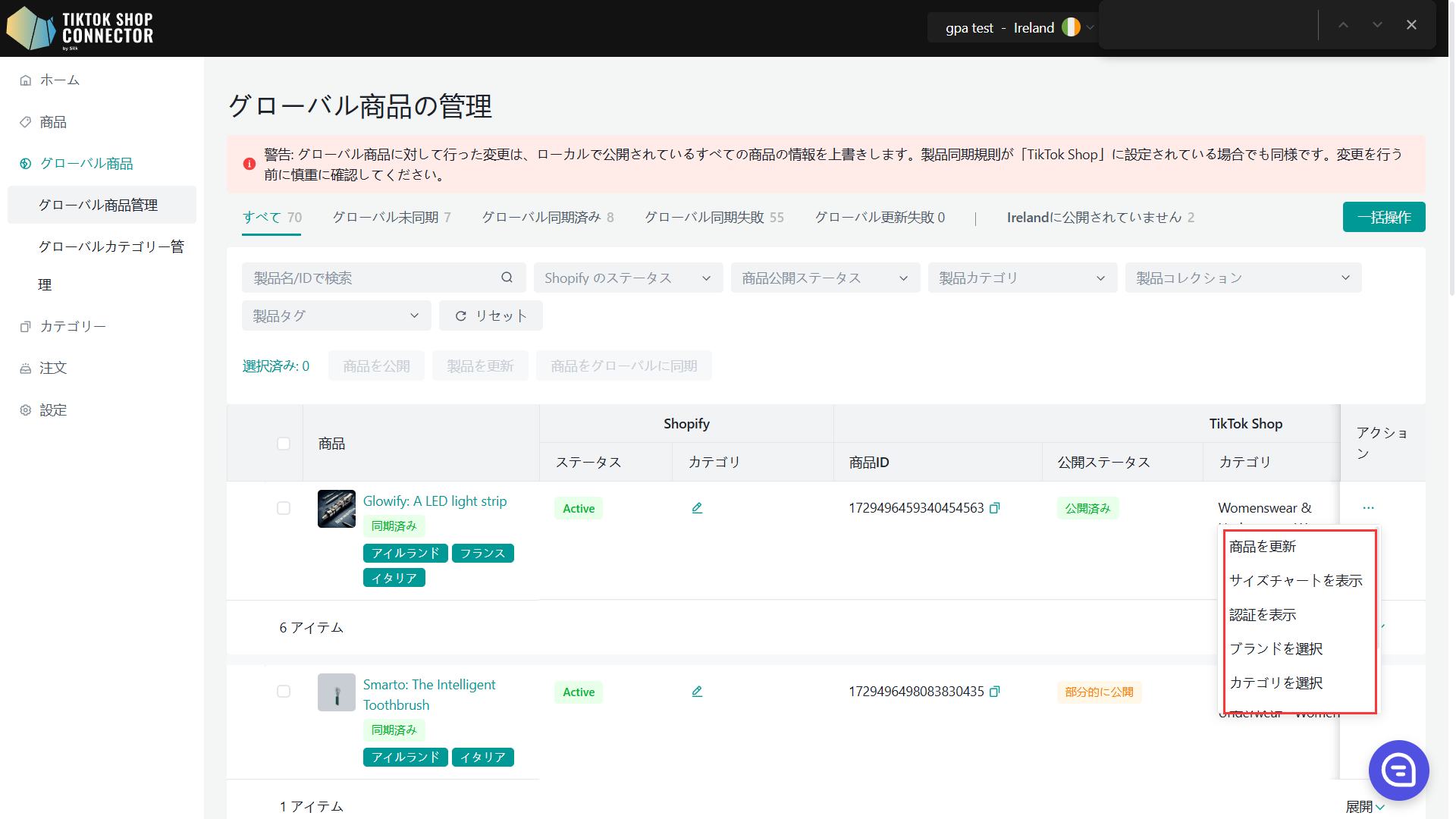
Task: Click the TikTok Shop Connector logo
Action: [x=80, y=28]
